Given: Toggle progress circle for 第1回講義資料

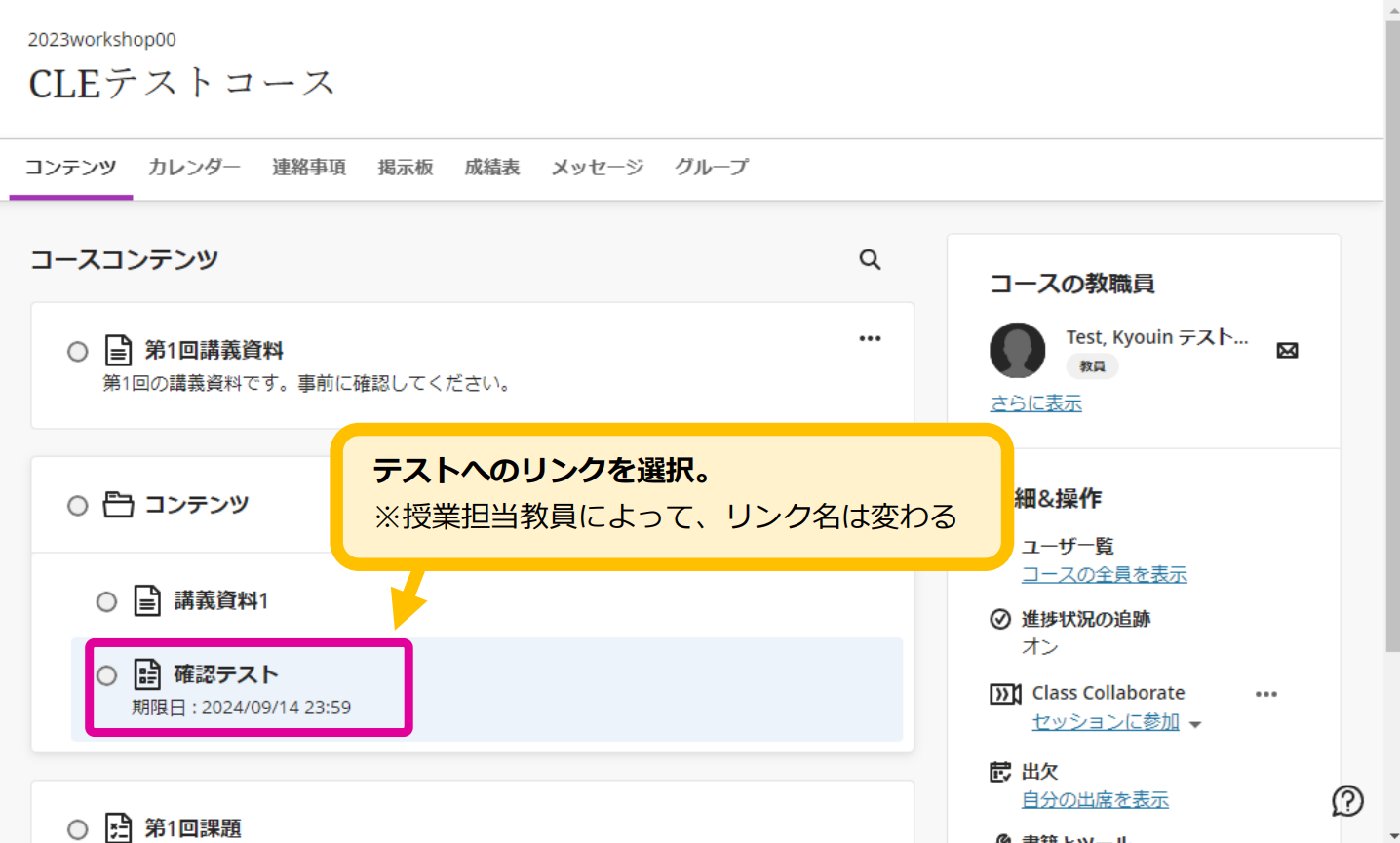Looking at the screenshot, I should [x=78, y=351].
